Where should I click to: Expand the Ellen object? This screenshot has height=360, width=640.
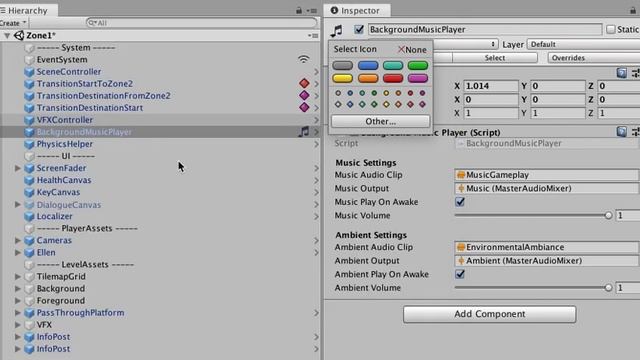click(x=18, y=252)
